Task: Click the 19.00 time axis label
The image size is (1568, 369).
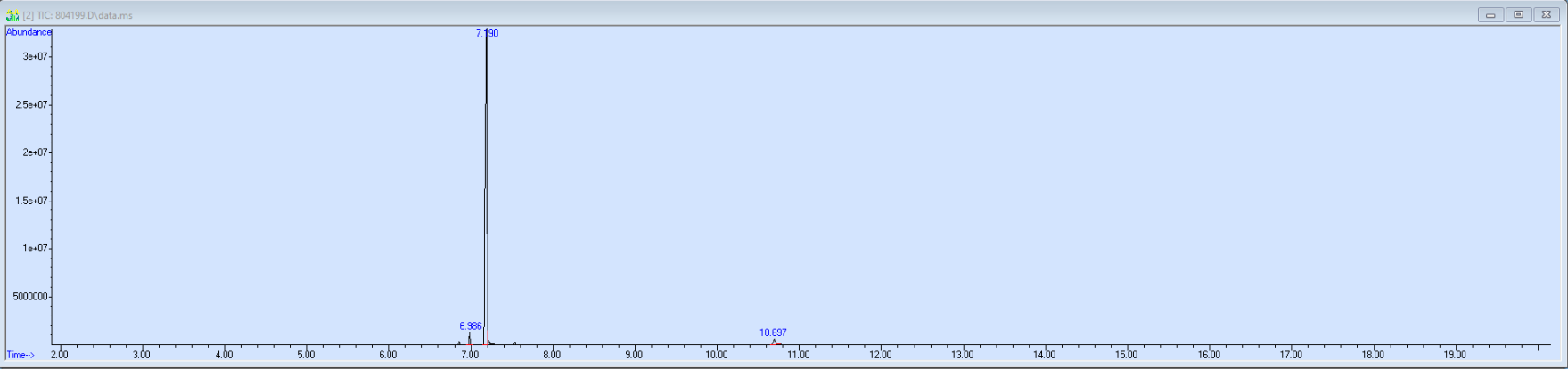Action: tap(1454, 355)
